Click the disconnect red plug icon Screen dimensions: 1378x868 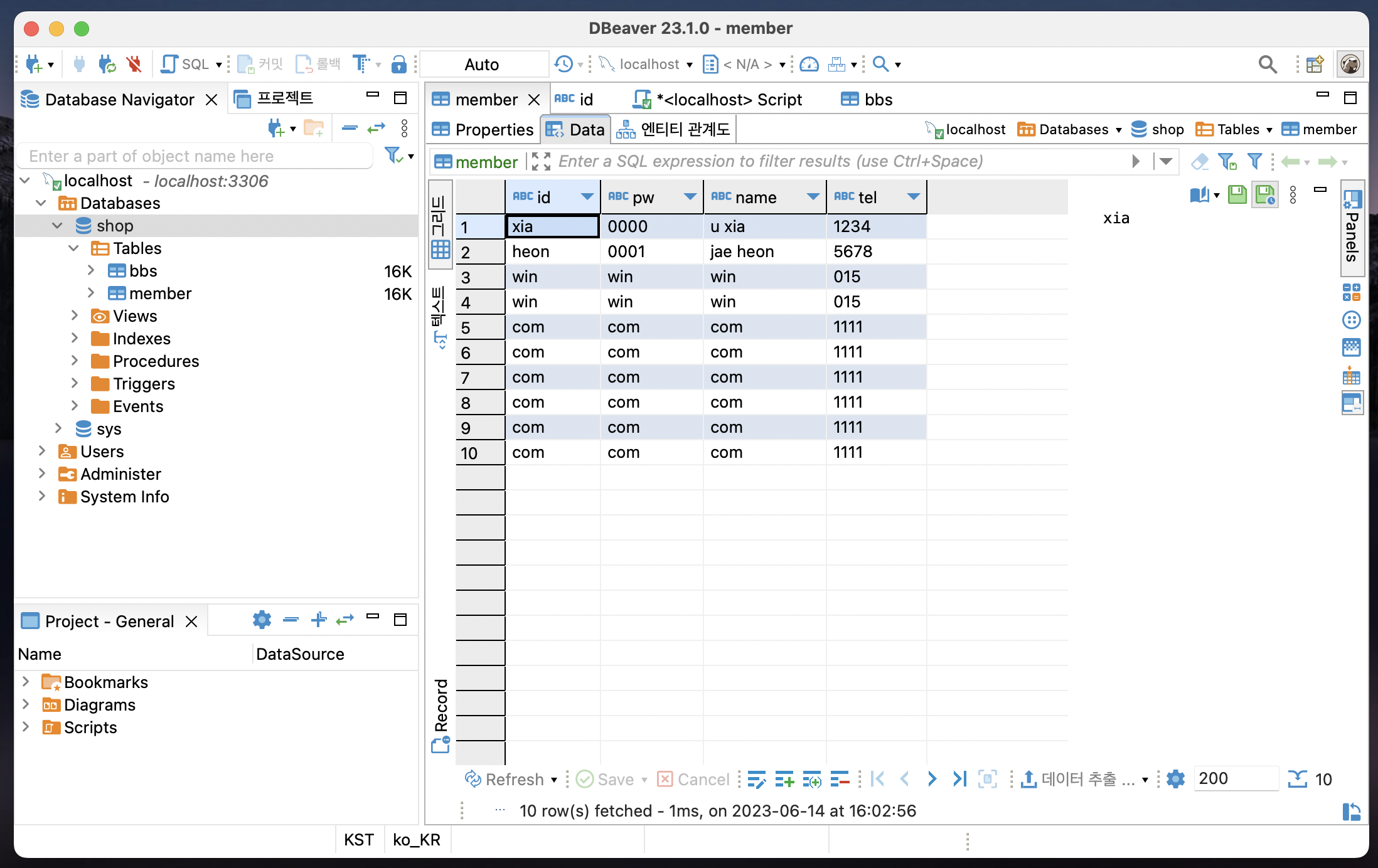134,64
